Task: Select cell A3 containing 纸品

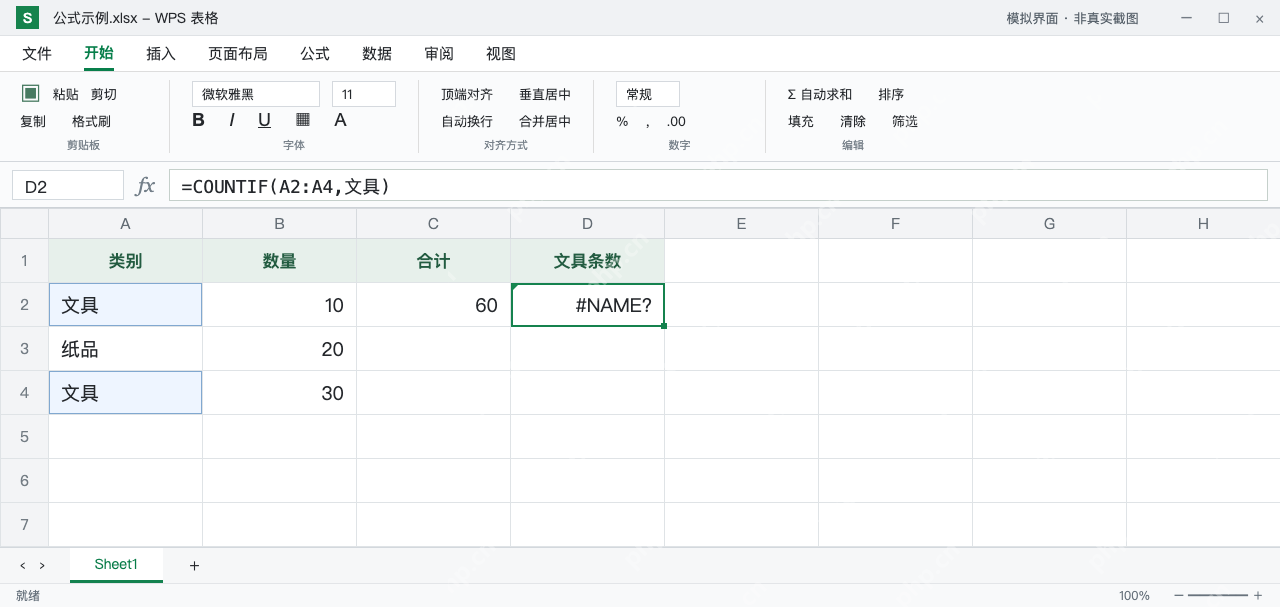Action: (x=126, y=349)
